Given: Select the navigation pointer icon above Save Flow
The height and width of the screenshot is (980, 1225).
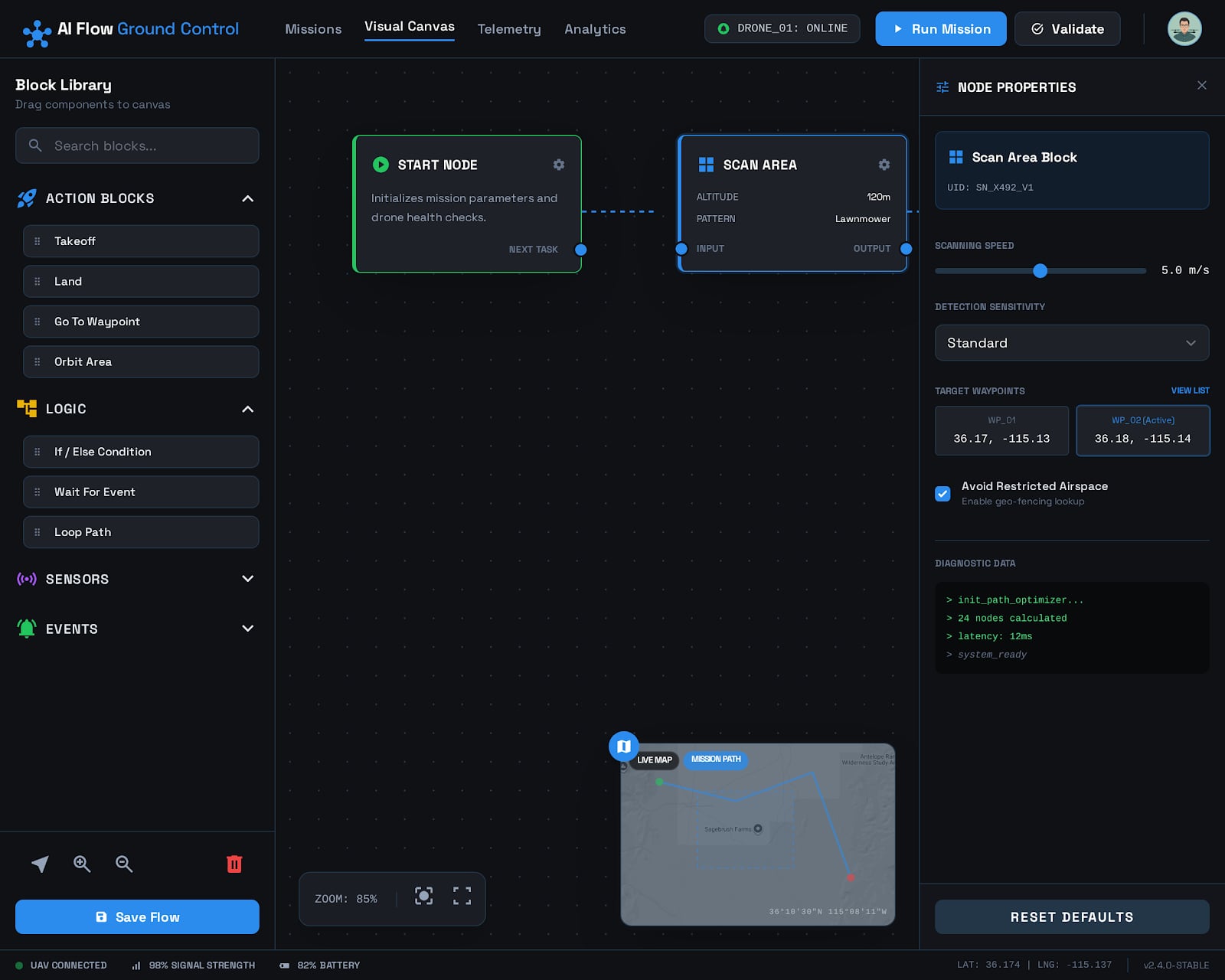Looking at the screenshot, I should click(x=40, y=864).
